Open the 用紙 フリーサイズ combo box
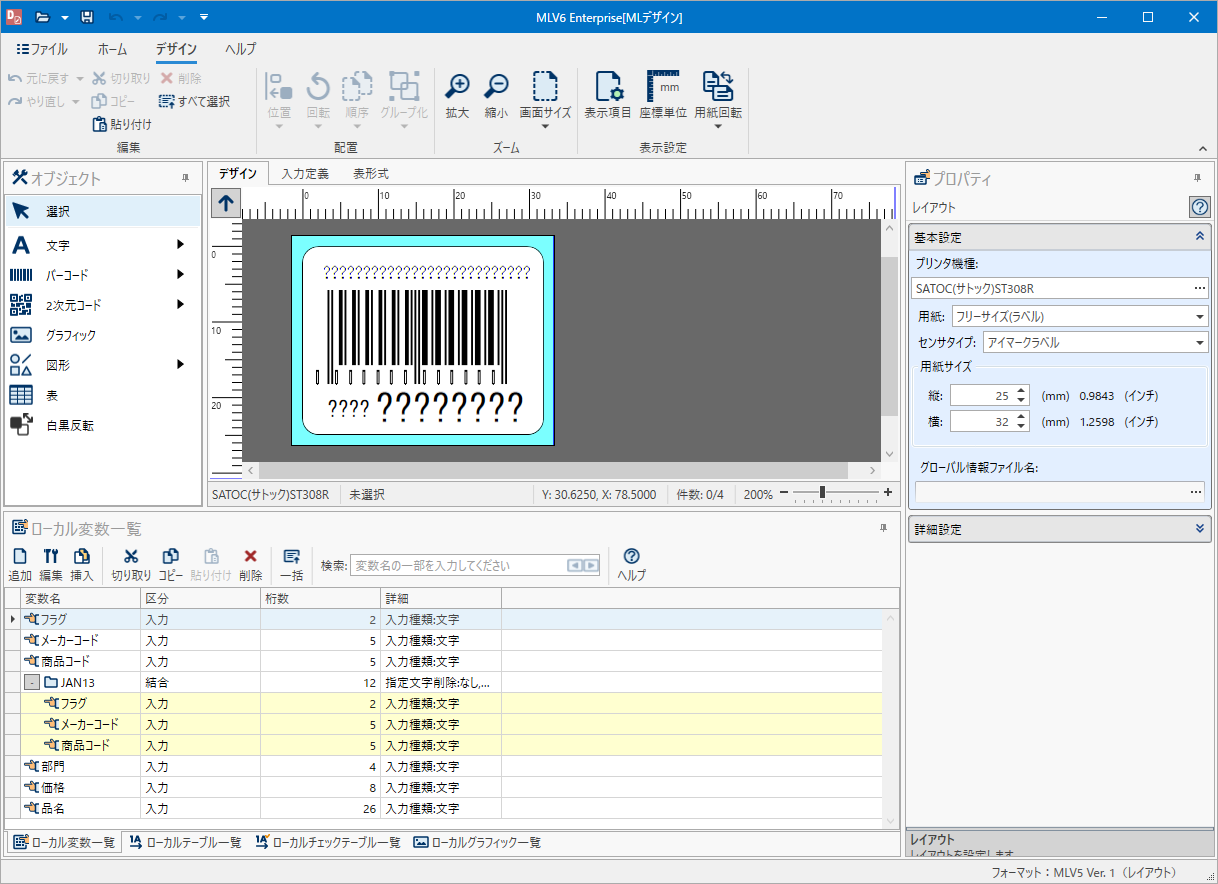The width and height of the screenshot is (1218, 884). point(1080,316)
